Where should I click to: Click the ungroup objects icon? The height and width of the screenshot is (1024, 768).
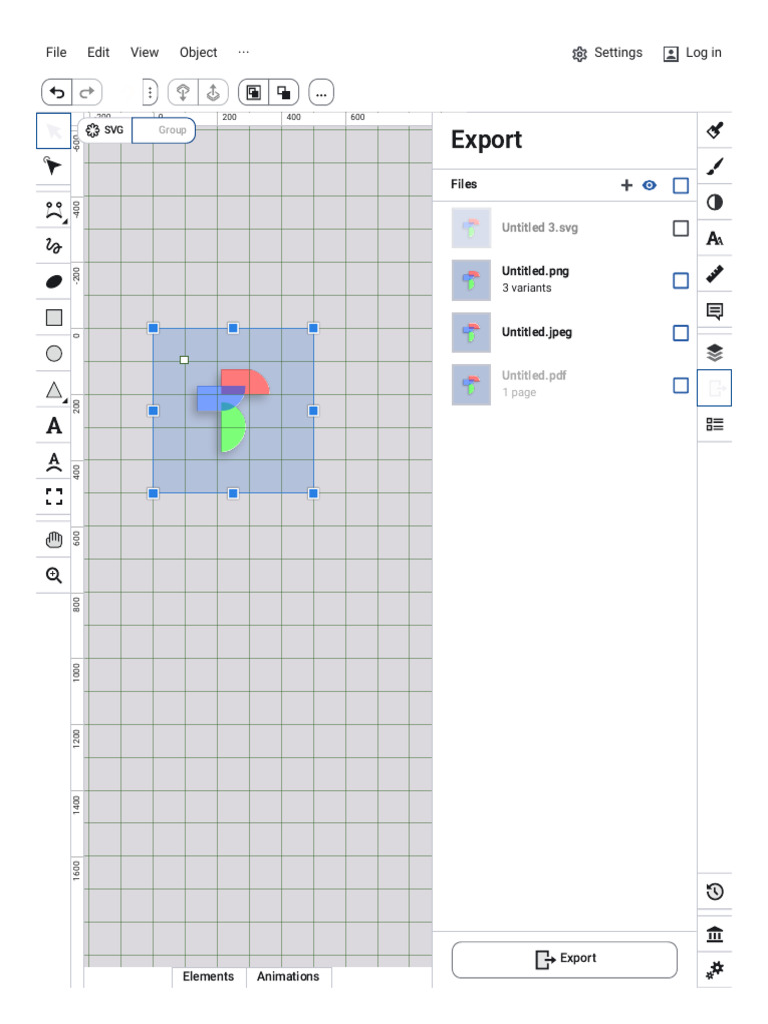(x=283, y=93)
